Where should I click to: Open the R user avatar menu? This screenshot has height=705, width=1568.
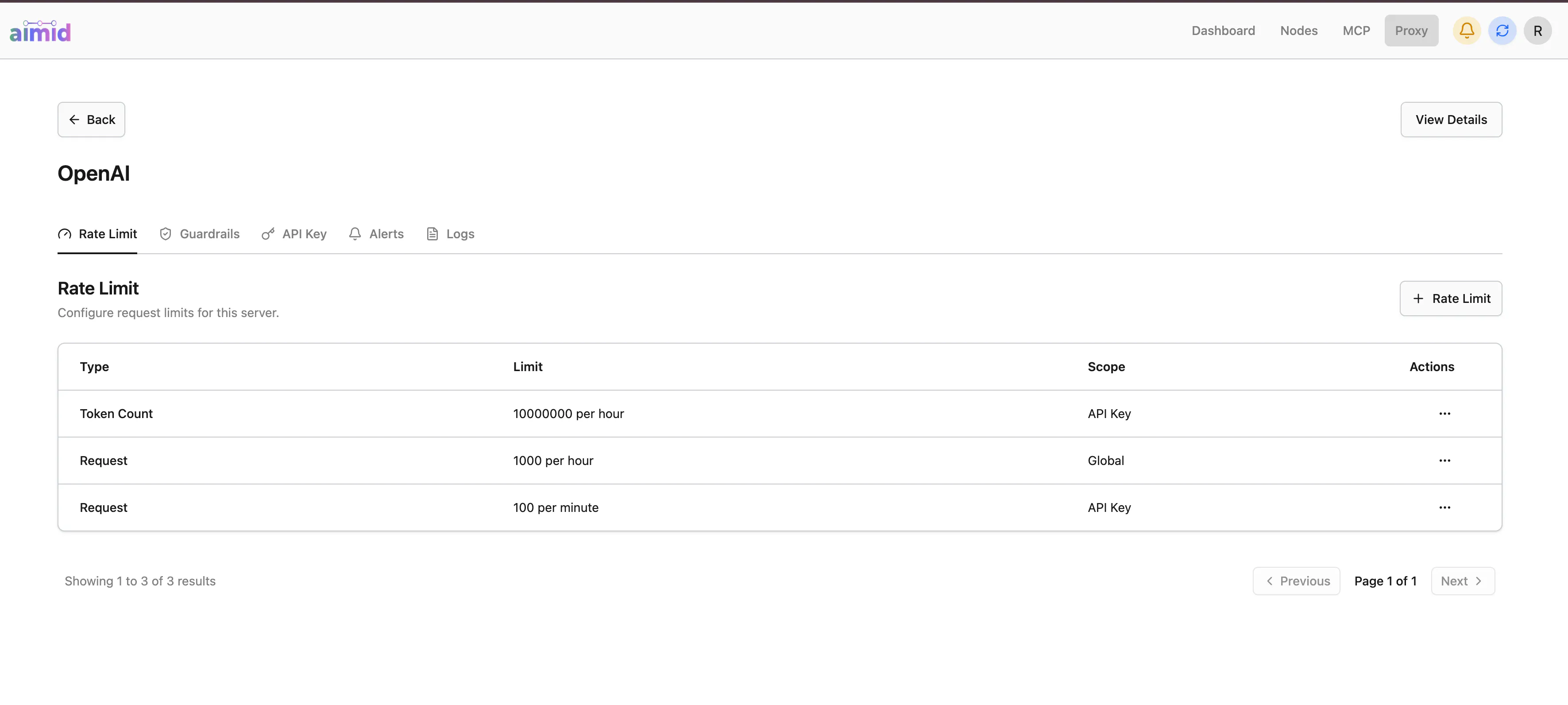[1537, 31]
